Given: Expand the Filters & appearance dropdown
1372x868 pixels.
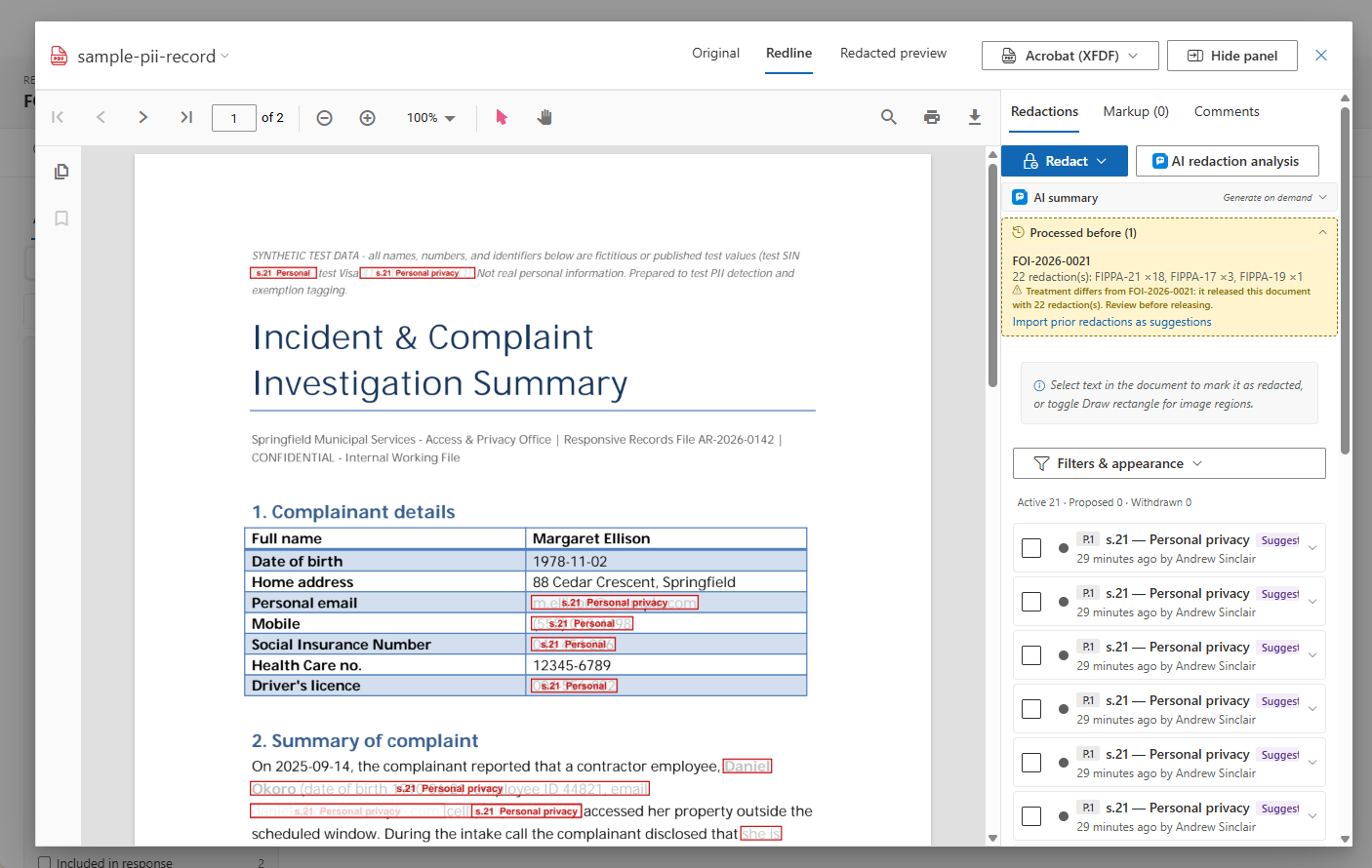Looking at the screenshot, I should 1169,463.
